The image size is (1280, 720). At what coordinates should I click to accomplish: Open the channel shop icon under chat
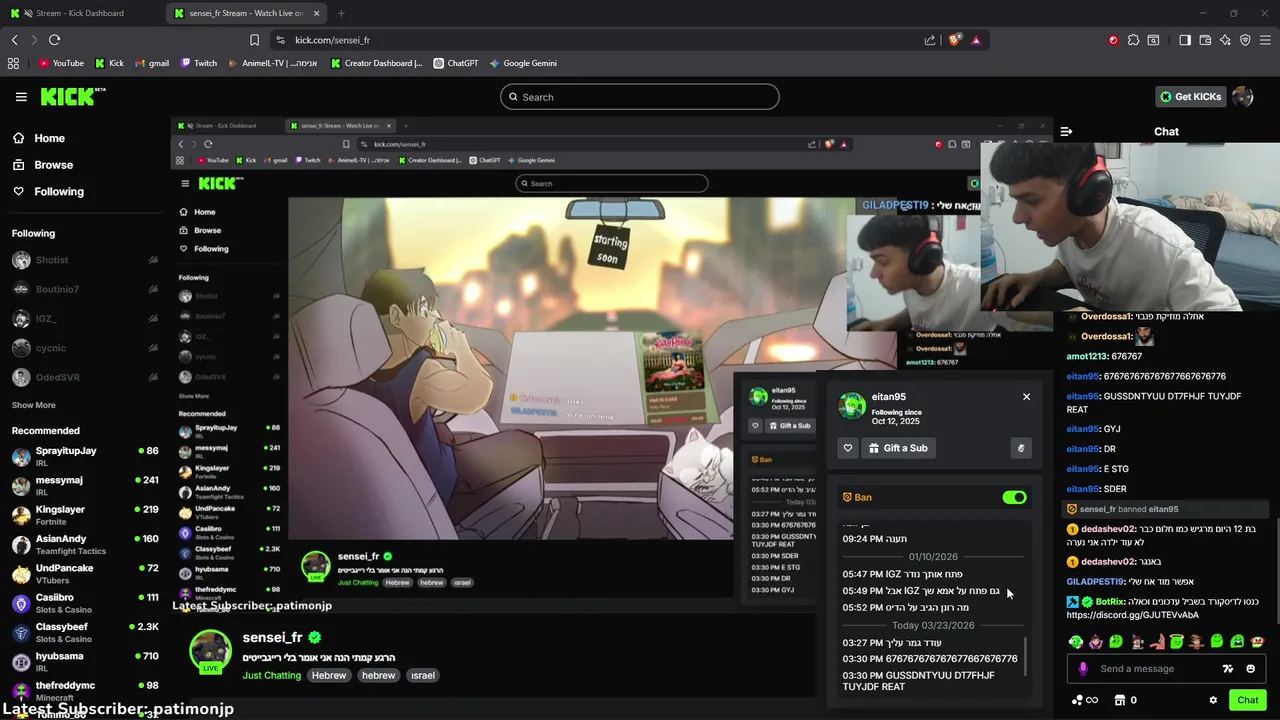coord(1120,700)
